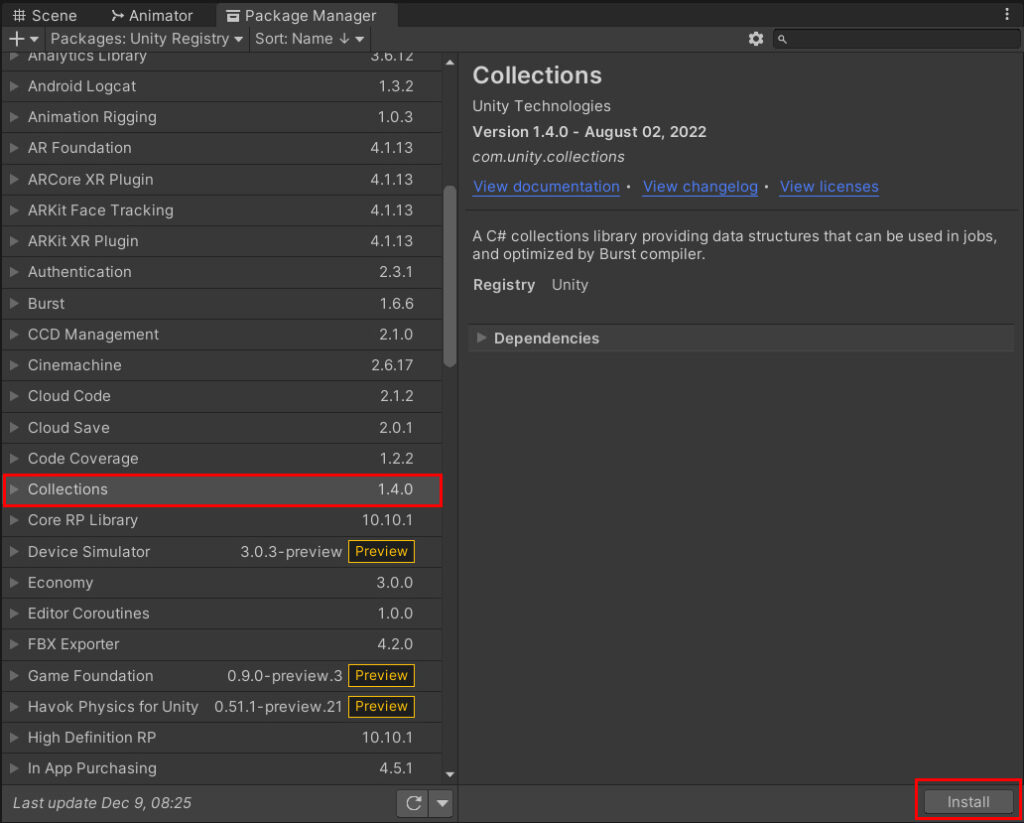This screenshot has height=823, width=1024.
Task: Open the View documentation link
Action: pyautogui.click(x=546, y=187)
